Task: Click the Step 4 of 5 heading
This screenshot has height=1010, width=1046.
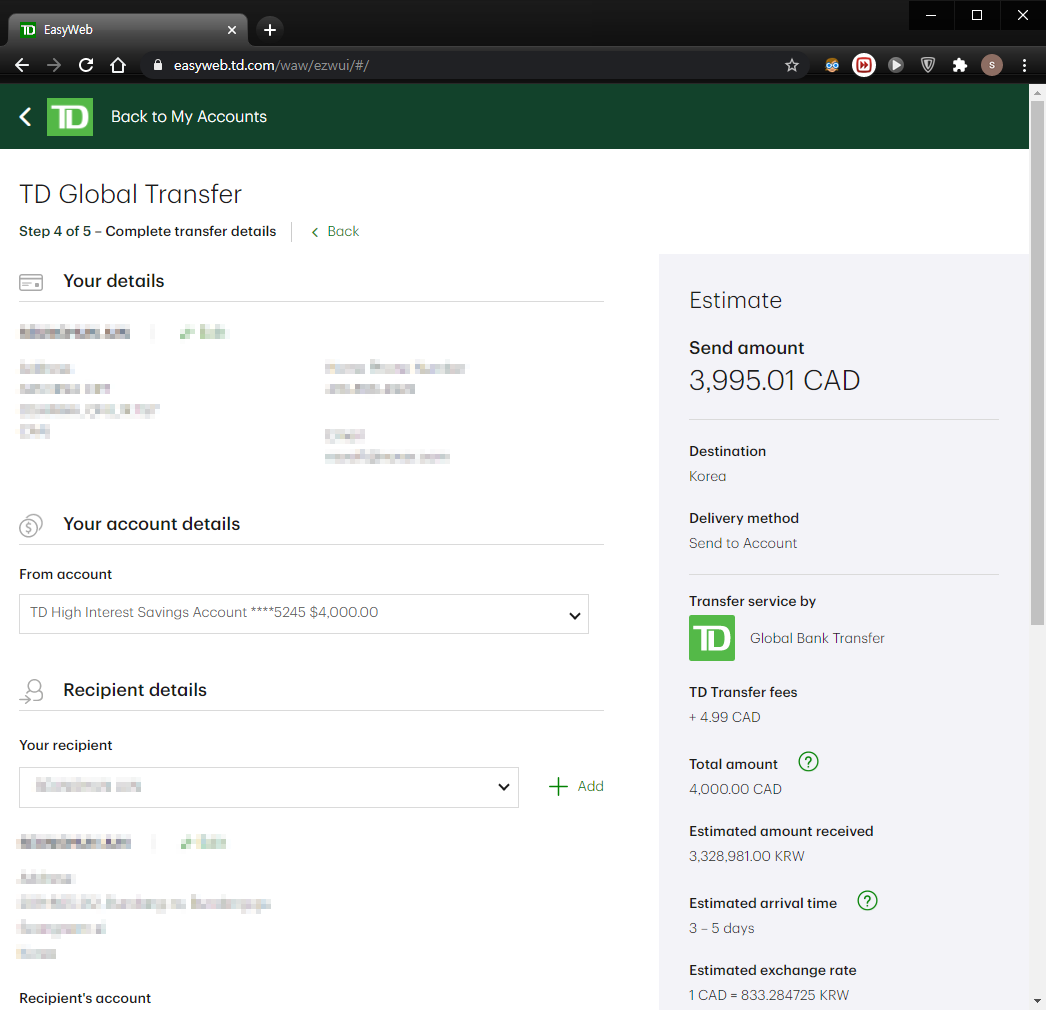Action: click(147, 231)
